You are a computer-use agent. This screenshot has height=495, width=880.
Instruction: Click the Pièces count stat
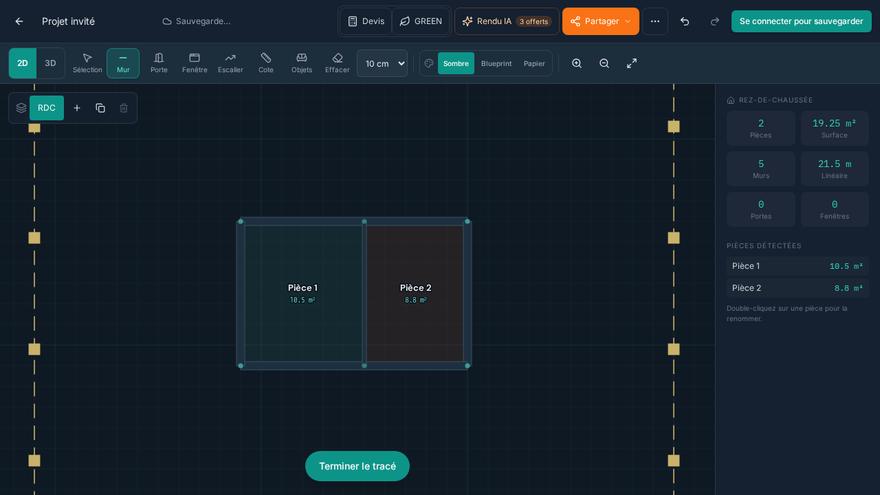tap(760, 129)
